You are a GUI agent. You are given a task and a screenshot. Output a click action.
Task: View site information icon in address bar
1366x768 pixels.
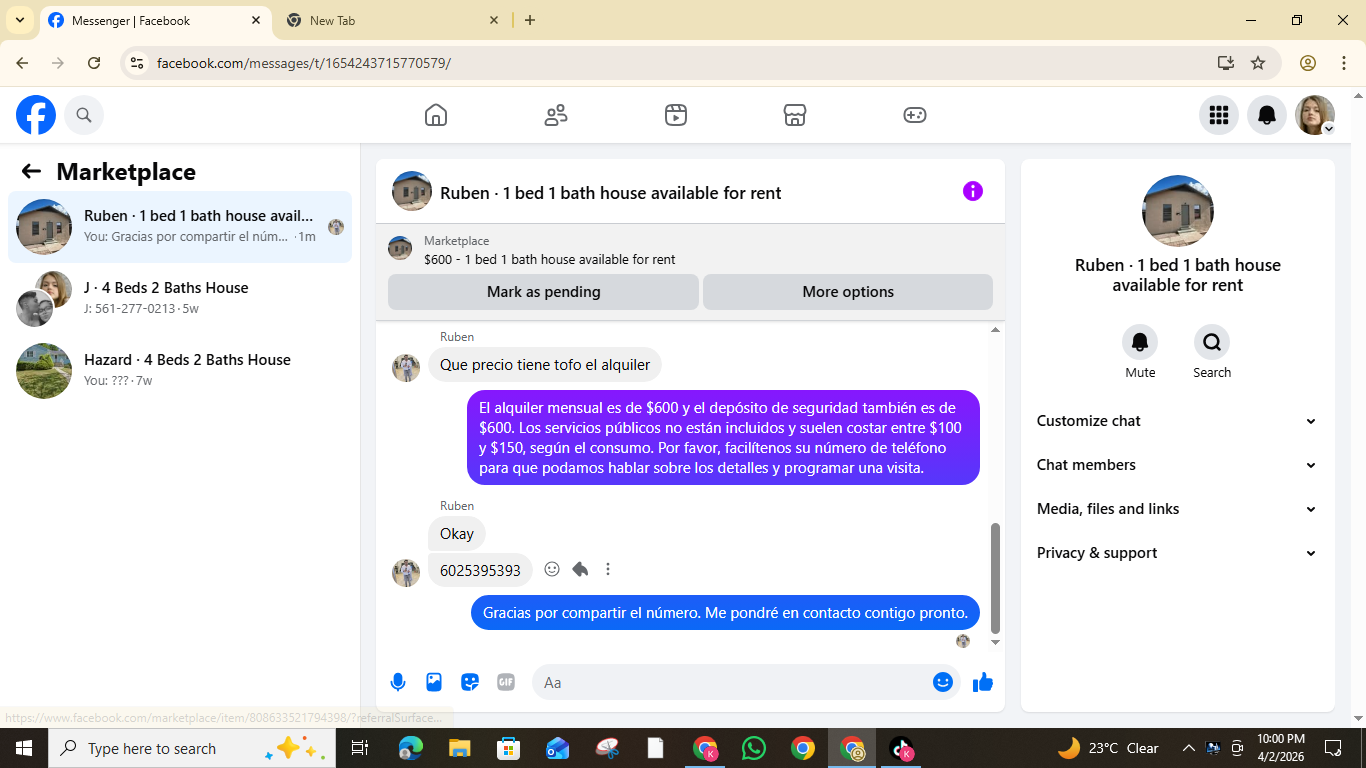pyautogui.click(x=138, y=63)
